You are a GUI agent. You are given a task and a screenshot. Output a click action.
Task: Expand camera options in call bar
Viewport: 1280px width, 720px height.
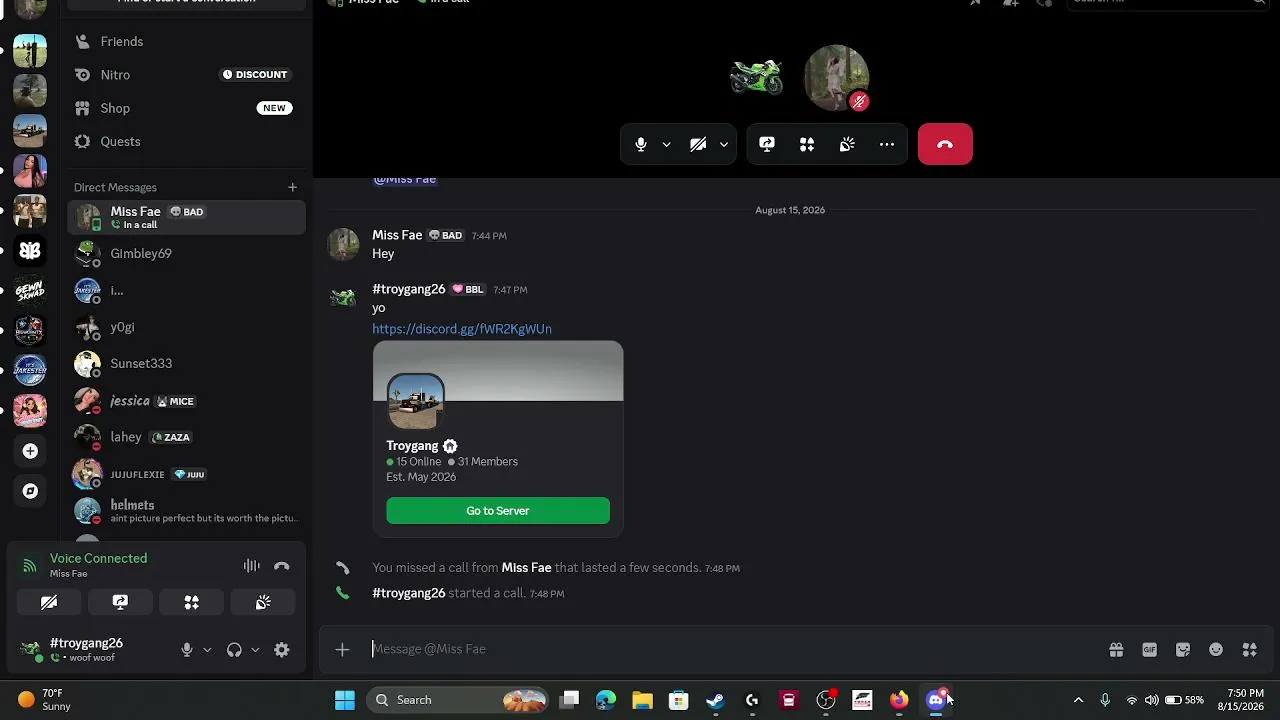tap(723, 144)
